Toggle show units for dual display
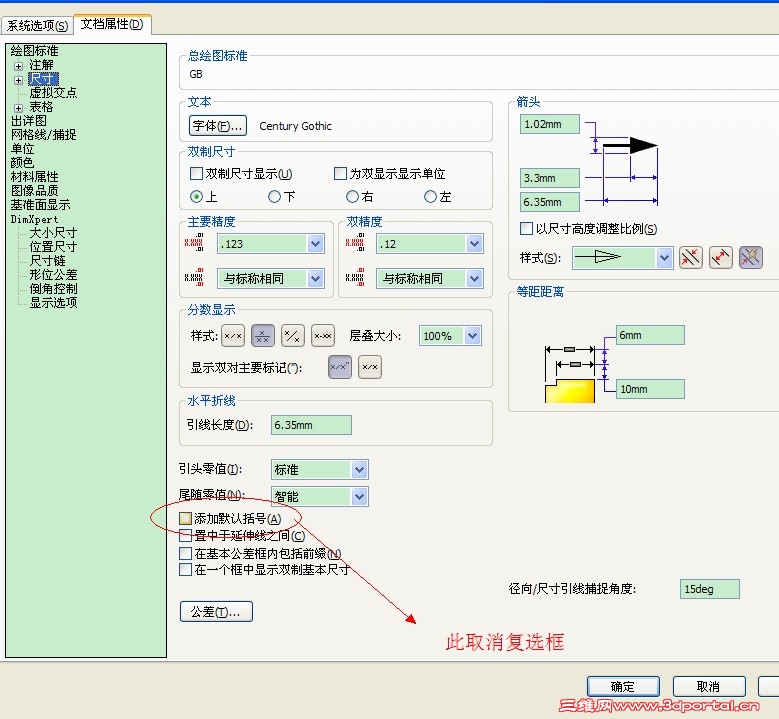 340,173
